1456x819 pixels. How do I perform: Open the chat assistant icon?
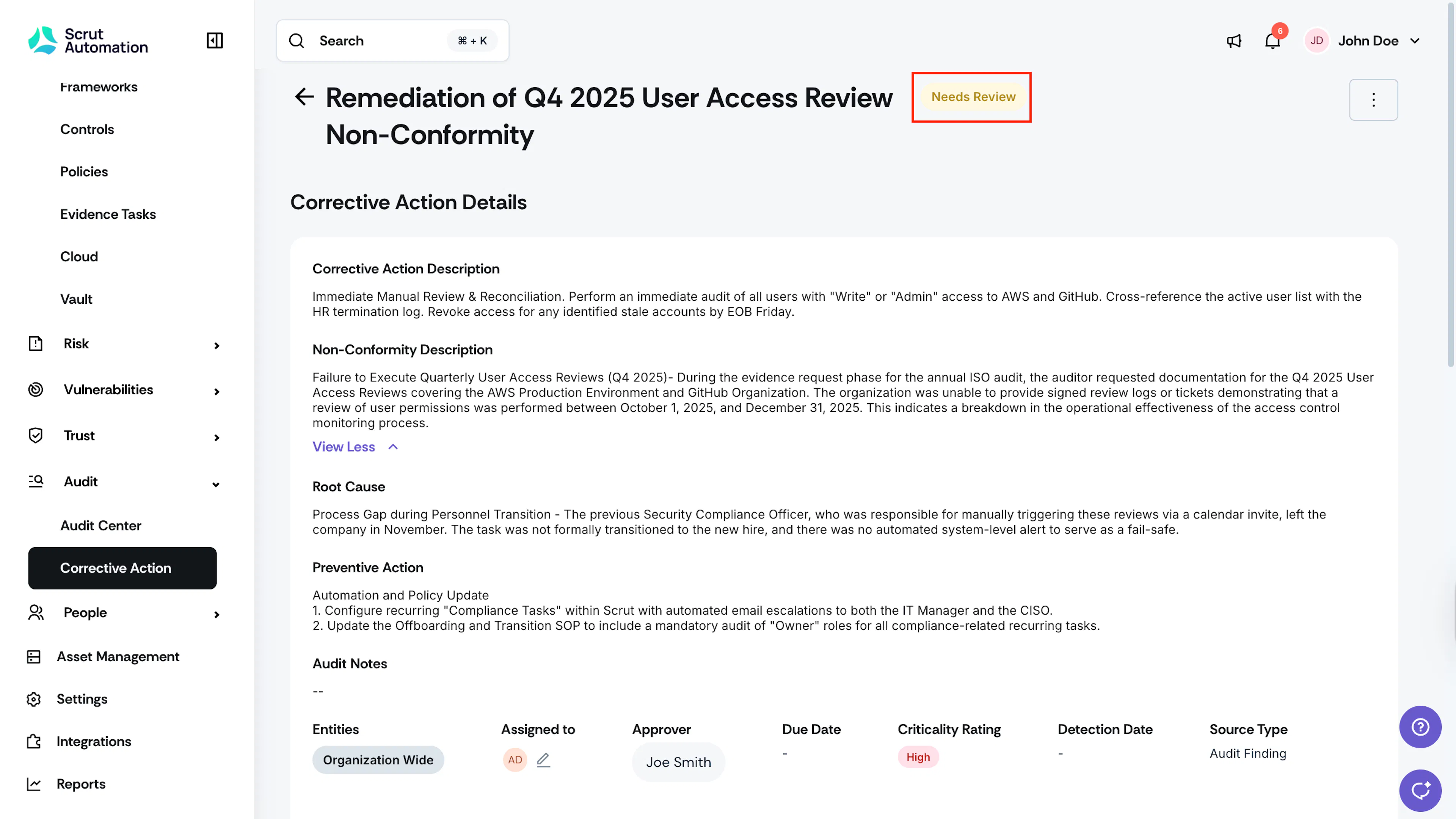1420,790
